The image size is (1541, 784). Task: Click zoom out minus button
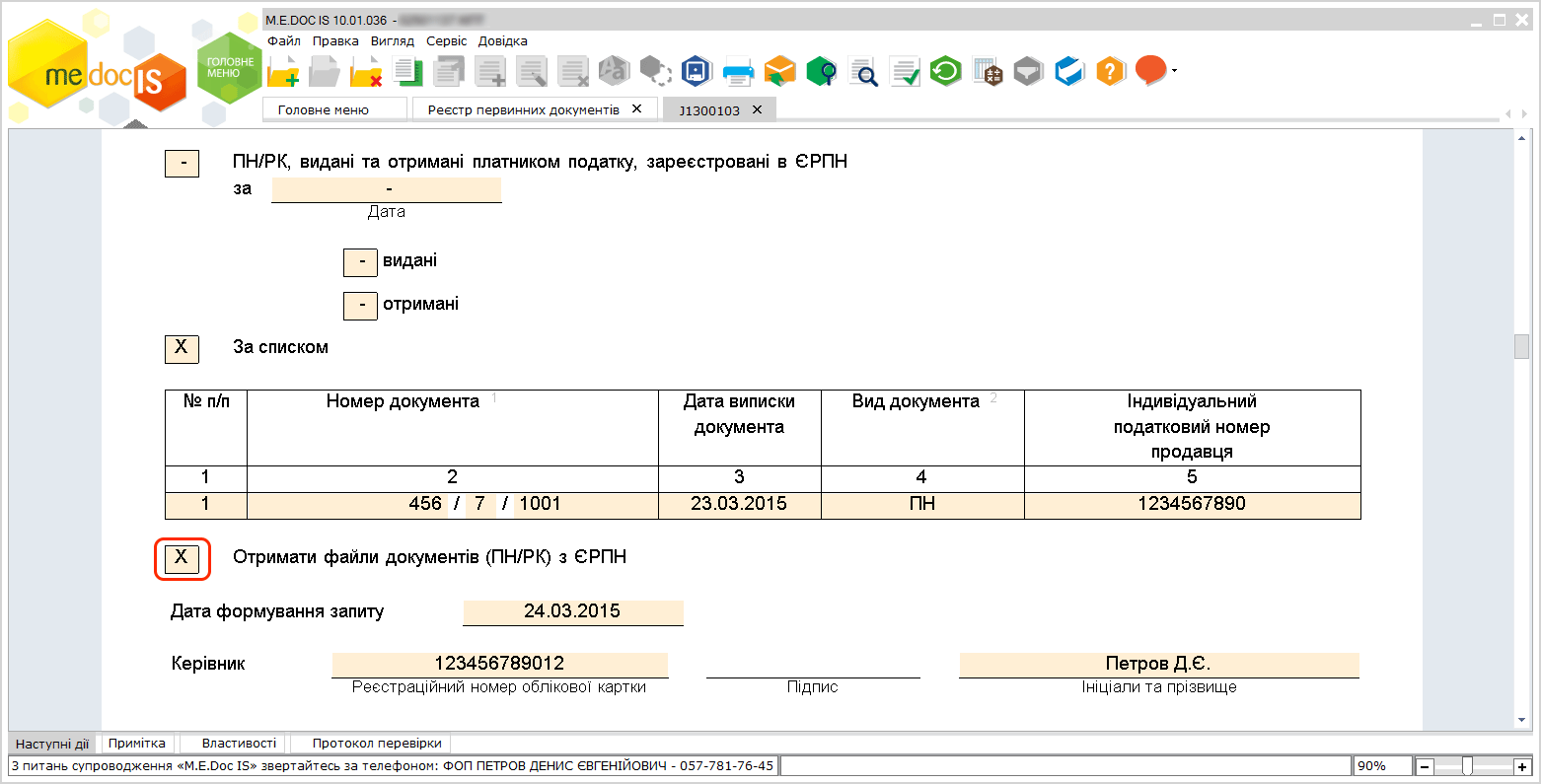tap(1425, 766)
